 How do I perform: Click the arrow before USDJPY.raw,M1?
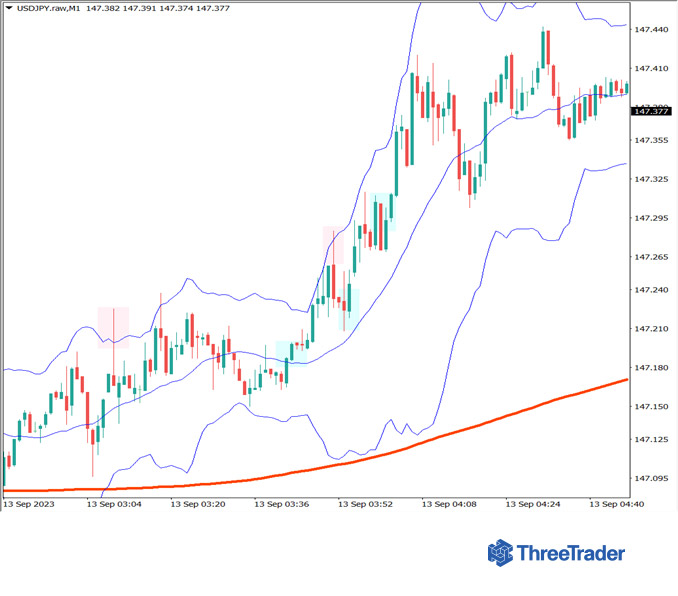pos(9,8)
